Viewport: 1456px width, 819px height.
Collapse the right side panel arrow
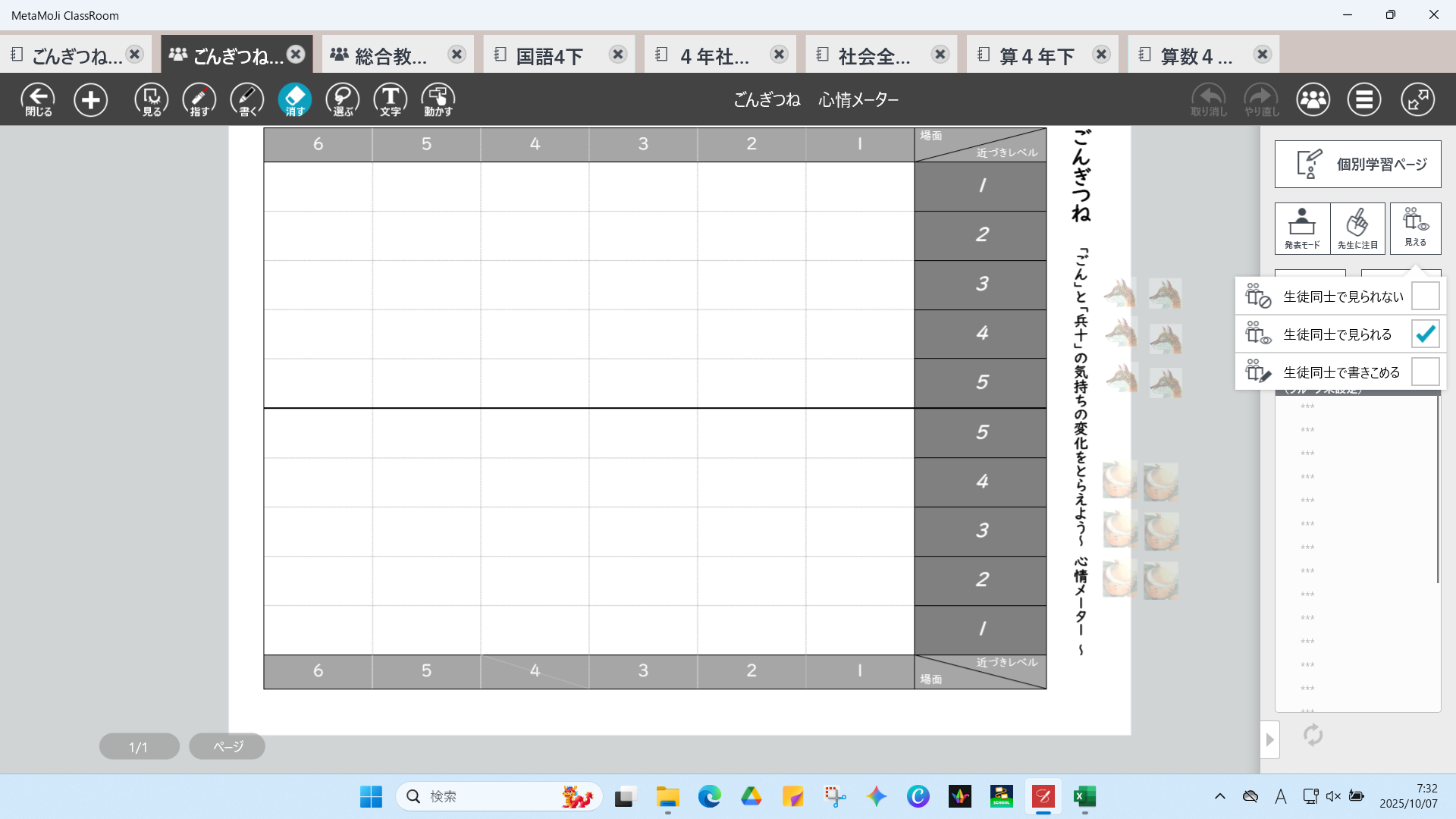coord(1270,739)
